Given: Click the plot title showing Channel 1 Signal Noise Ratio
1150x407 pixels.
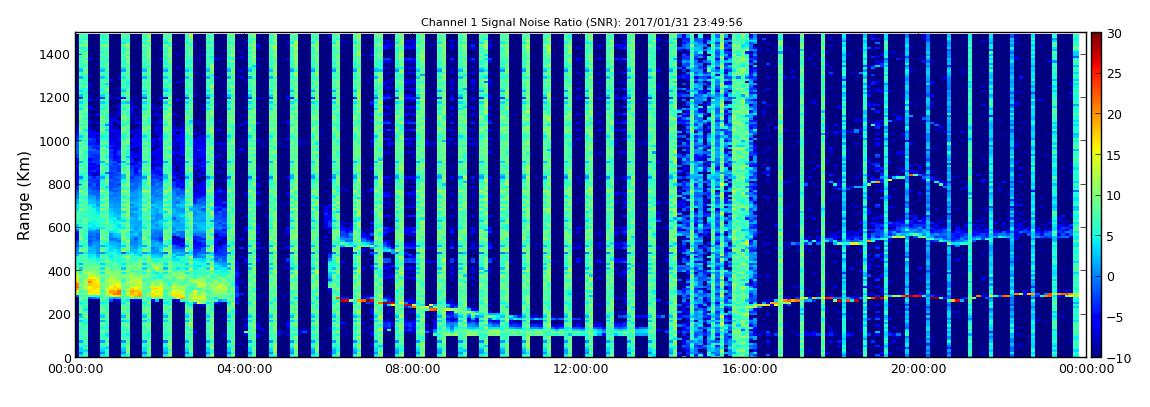Looking at the screenshot, I should tap(581, 23).
